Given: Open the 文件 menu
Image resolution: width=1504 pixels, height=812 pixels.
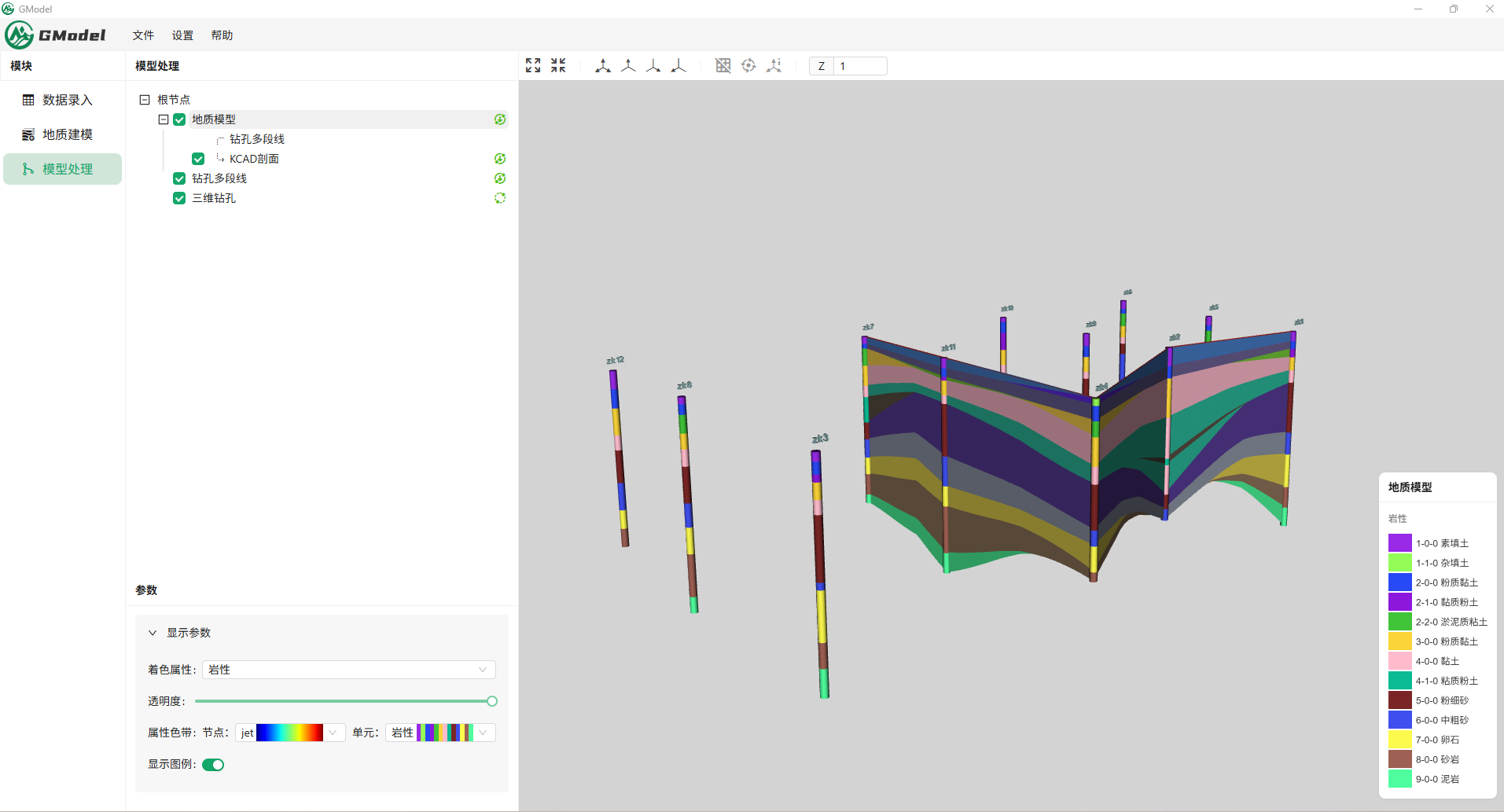Looking at the screenshot, I should pos(143,35).
